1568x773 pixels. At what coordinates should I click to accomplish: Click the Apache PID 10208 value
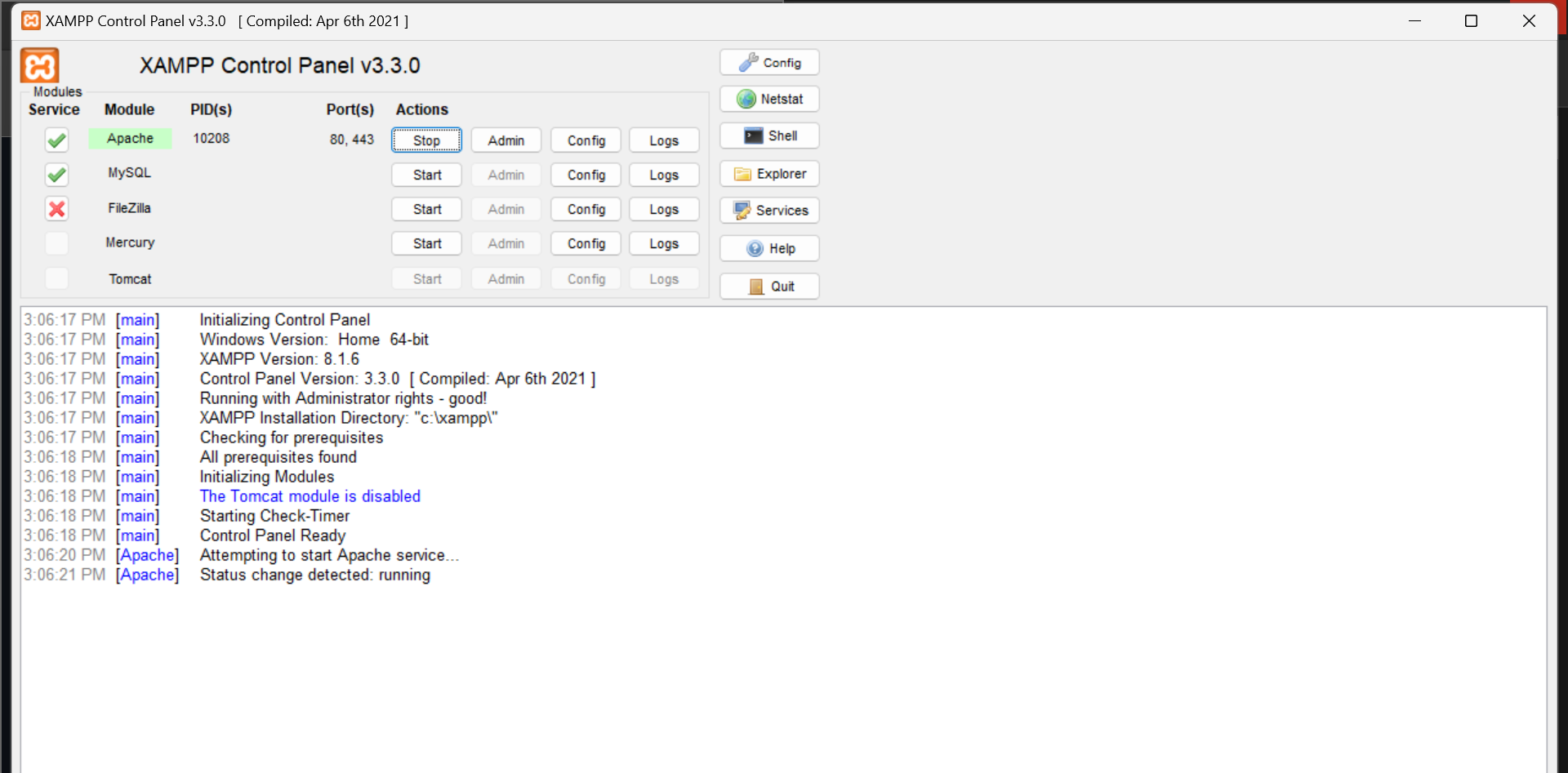click(212, 139)
